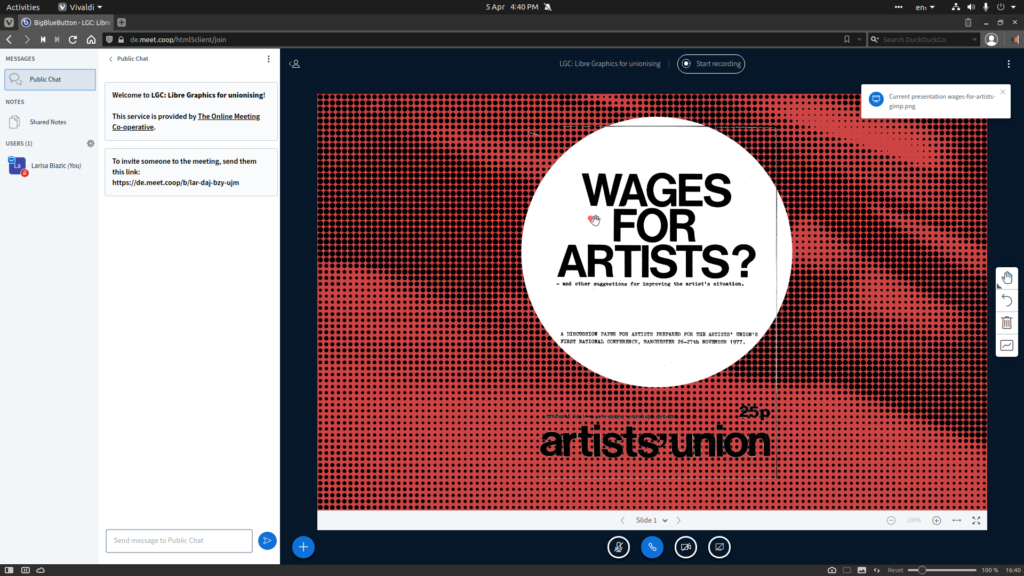
Task: Undo the last whiteboard annotation
Action: click(1007, 300)
